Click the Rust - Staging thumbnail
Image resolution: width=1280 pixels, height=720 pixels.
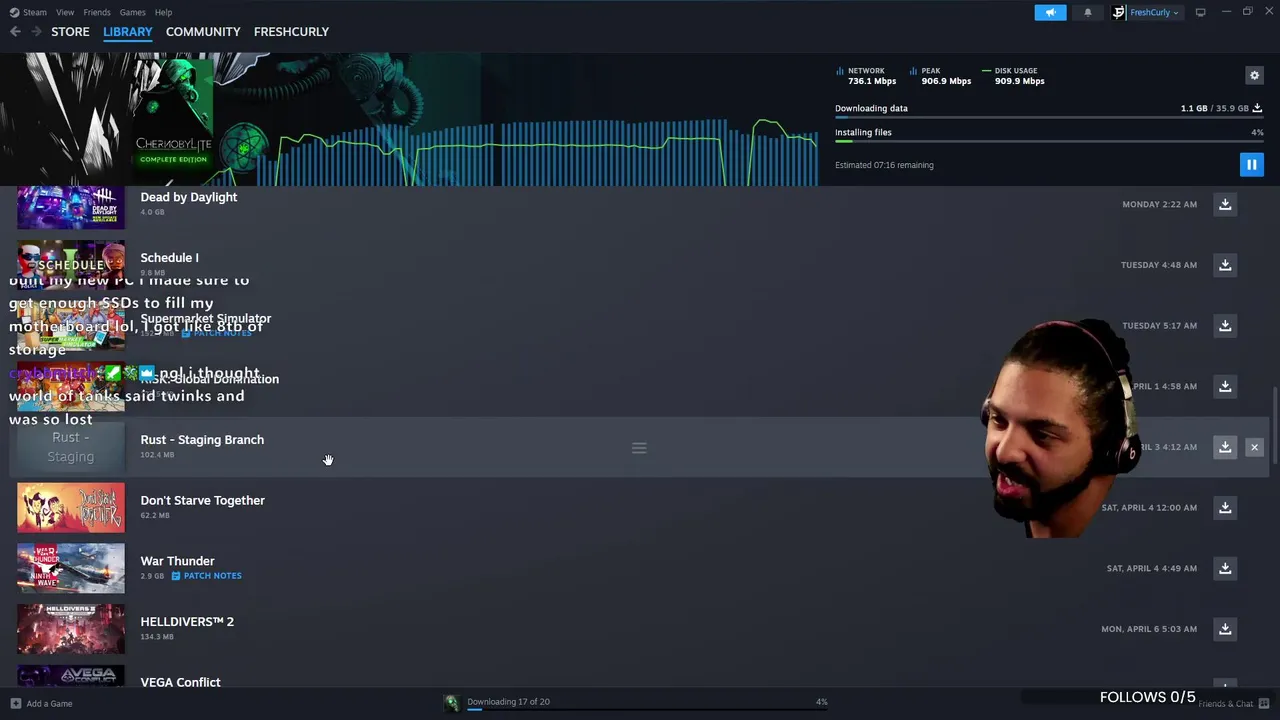click(71, 447)
